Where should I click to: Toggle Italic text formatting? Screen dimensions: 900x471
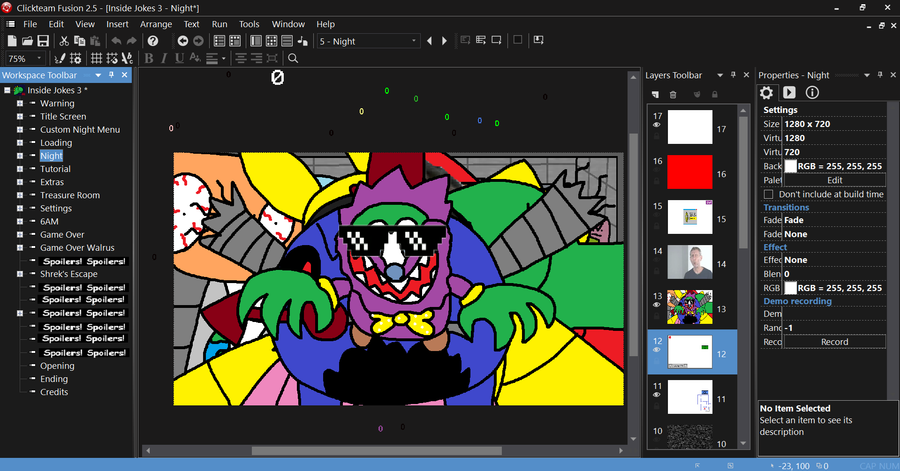(164, 58)
